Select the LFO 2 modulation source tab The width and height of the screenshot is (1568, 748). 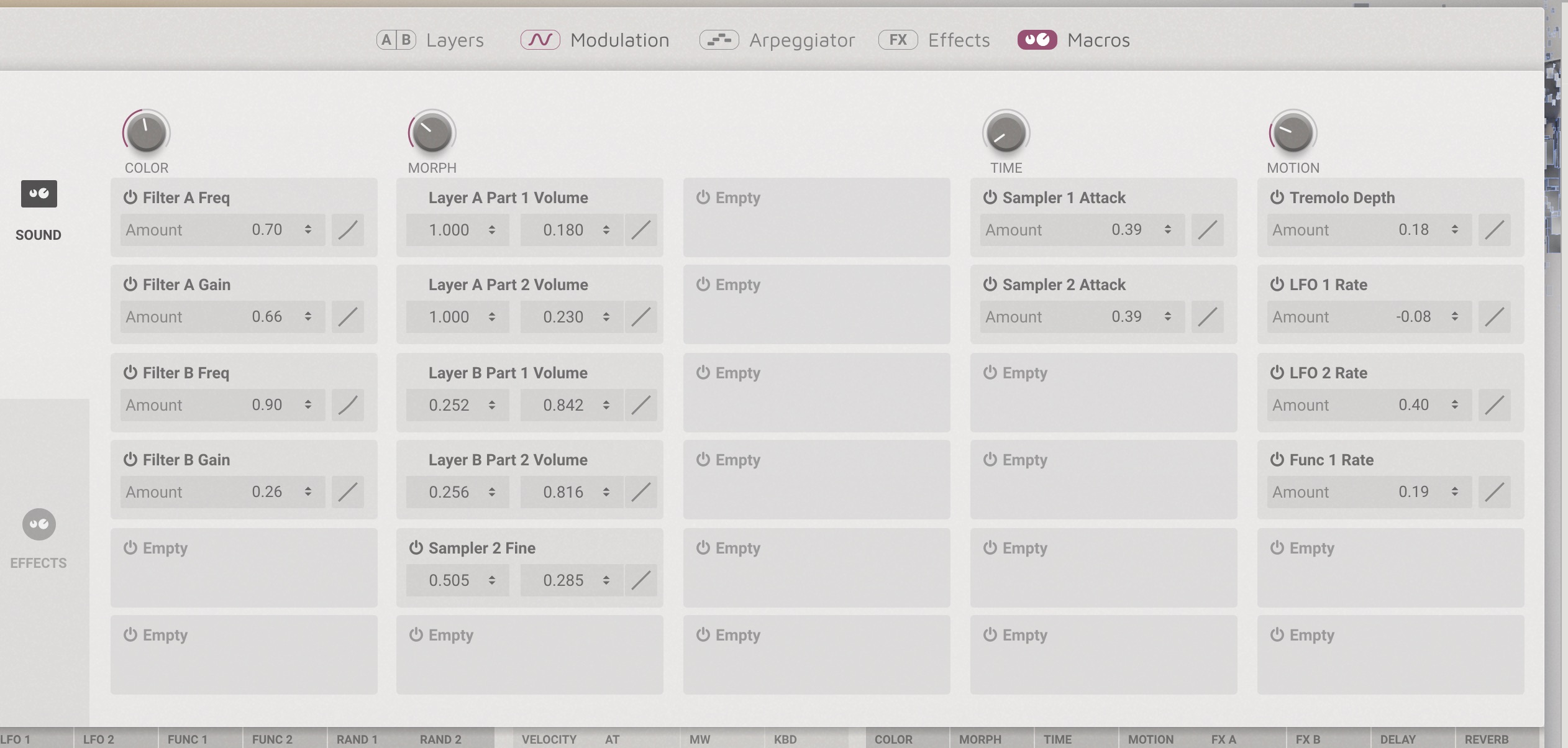coord(98,739)
